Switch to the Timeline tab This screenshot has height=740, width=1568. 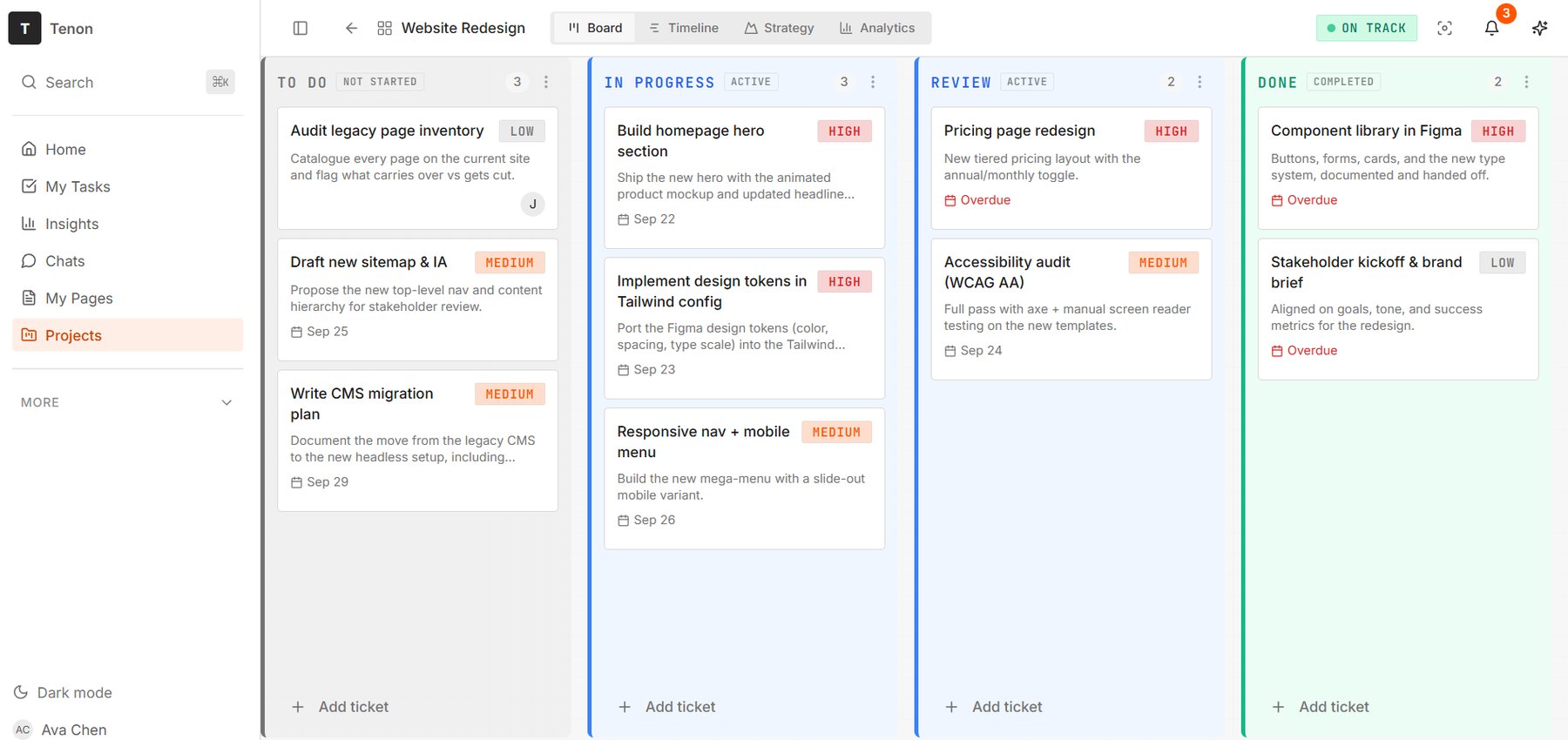coord(684,28)
